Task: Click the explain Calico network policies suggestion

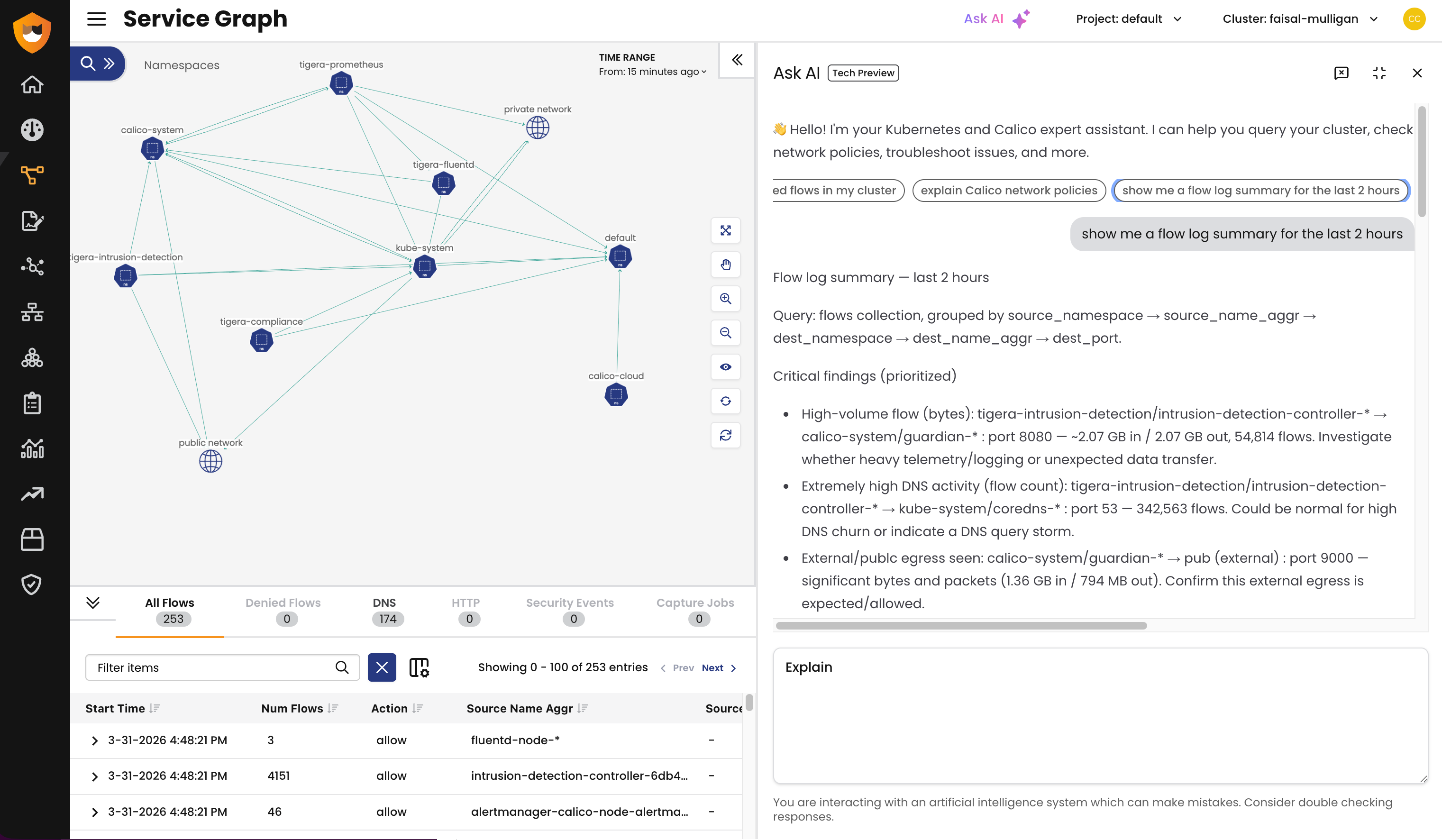Action: [x=1008, y=191]
